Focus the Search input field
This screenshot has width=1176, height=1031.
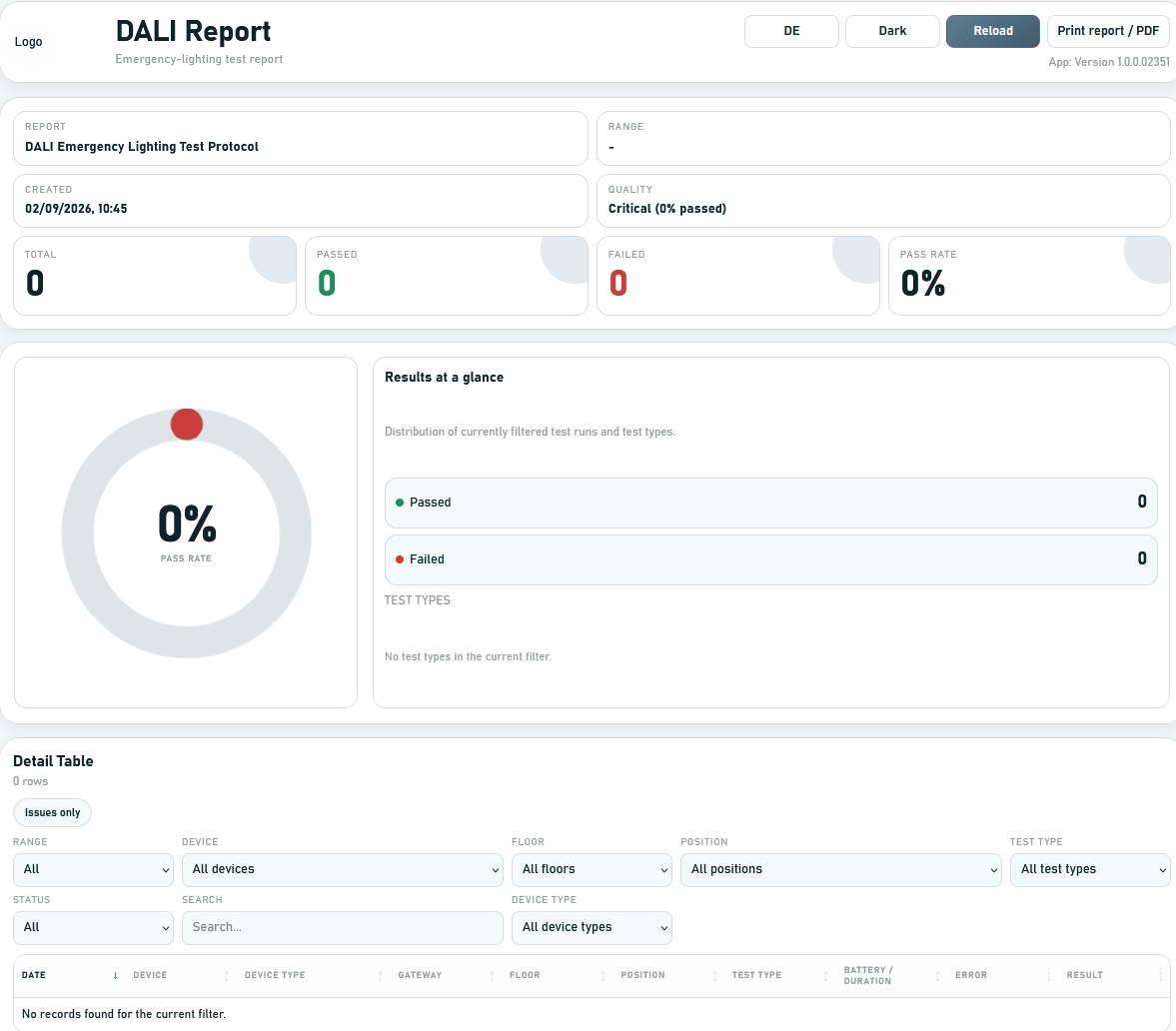pos(342,927)
